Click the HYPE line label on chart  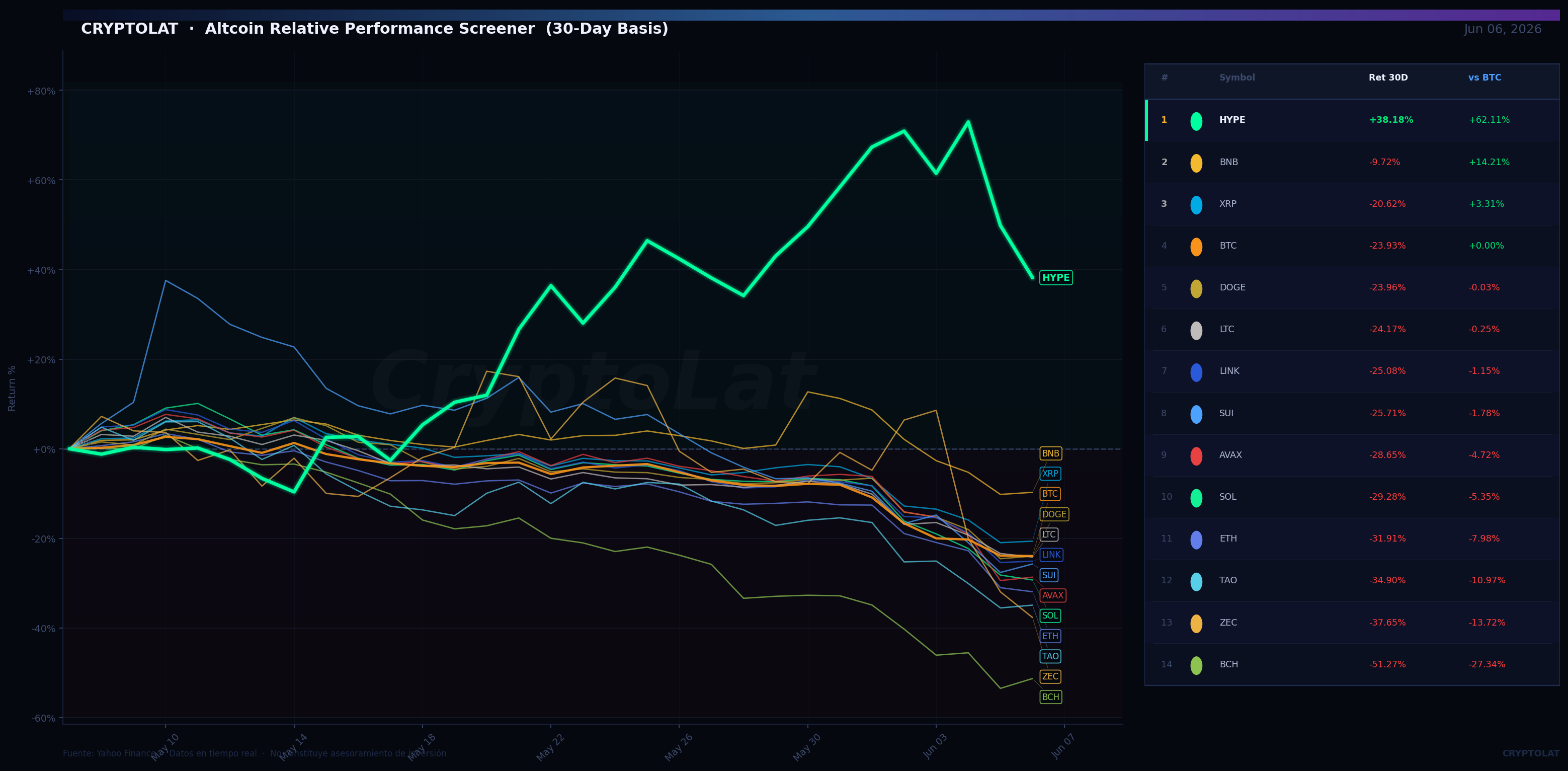(1055, 278)
